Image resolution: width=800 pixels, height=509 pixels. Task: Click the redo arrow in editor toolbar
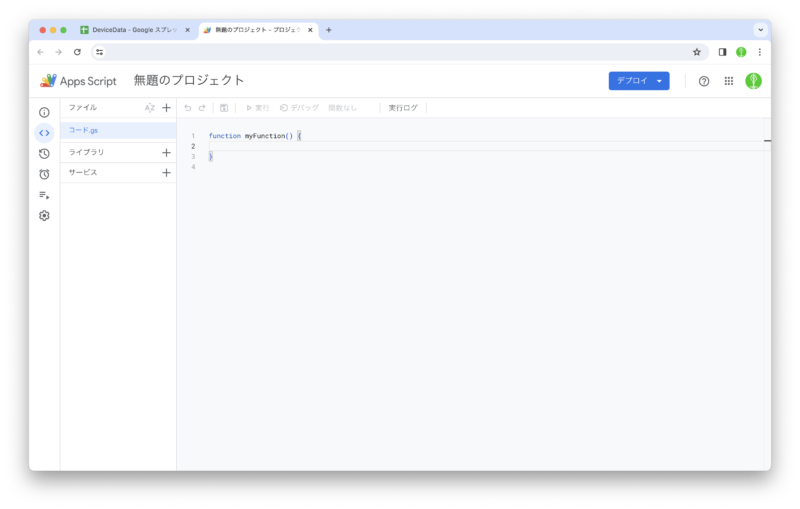202,108
